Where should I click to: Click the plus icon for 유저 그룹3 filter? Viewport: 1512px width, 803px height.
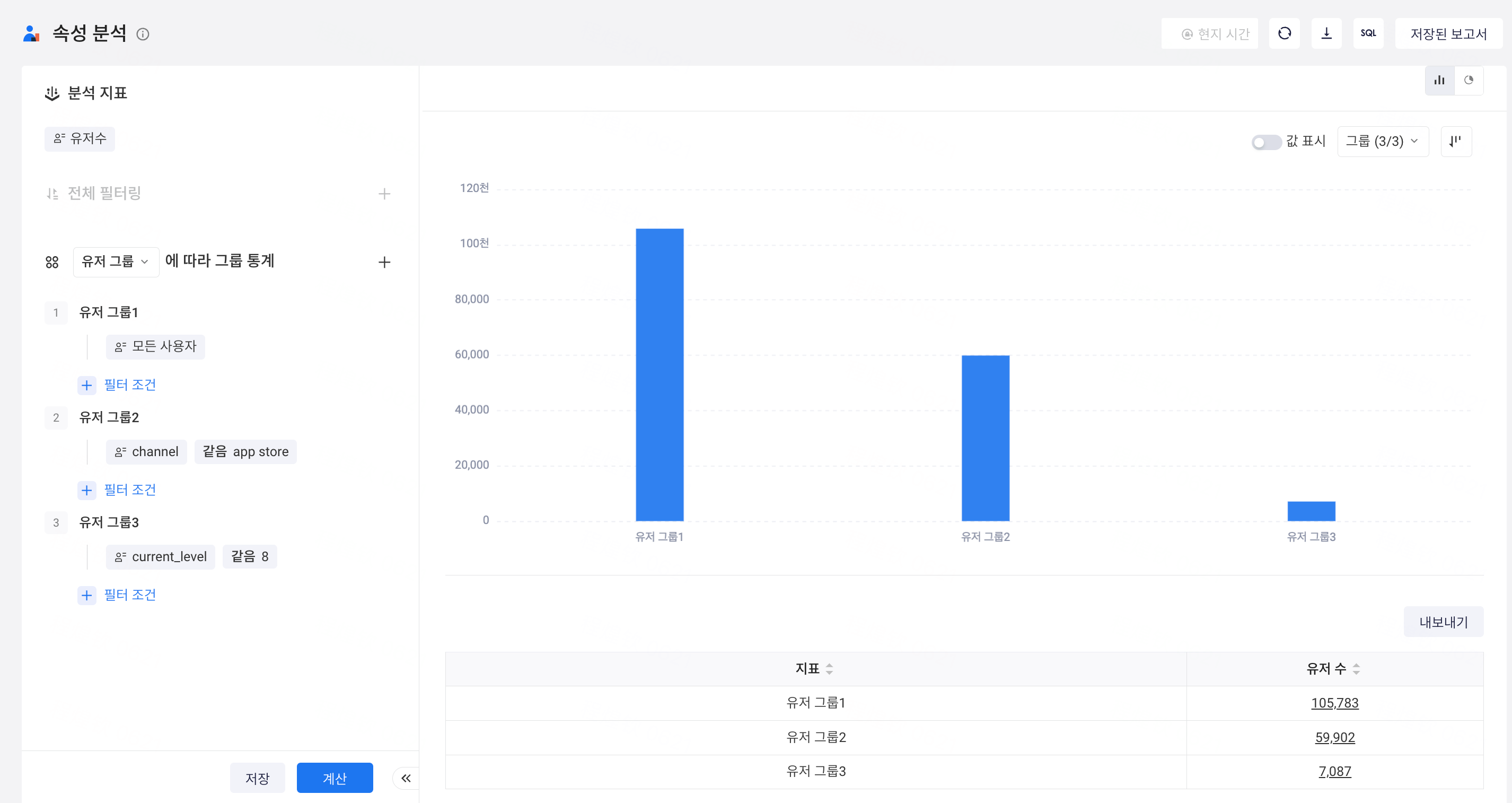click(87, 596)
